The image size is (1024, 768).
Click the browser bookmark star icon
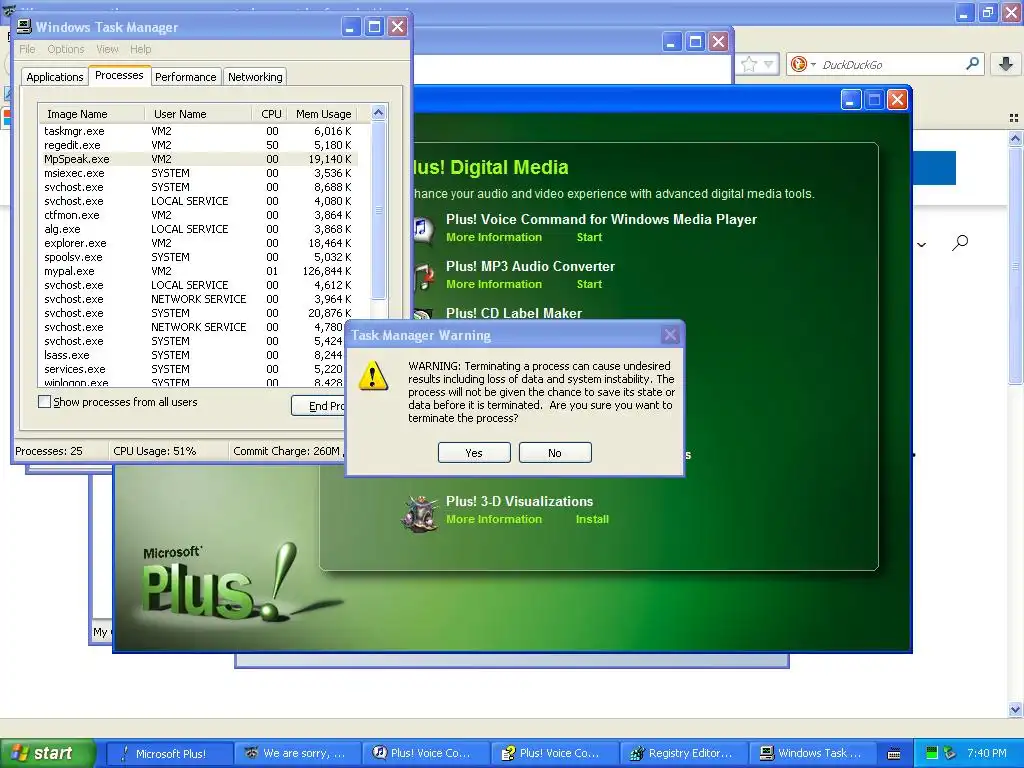[749, 64]
